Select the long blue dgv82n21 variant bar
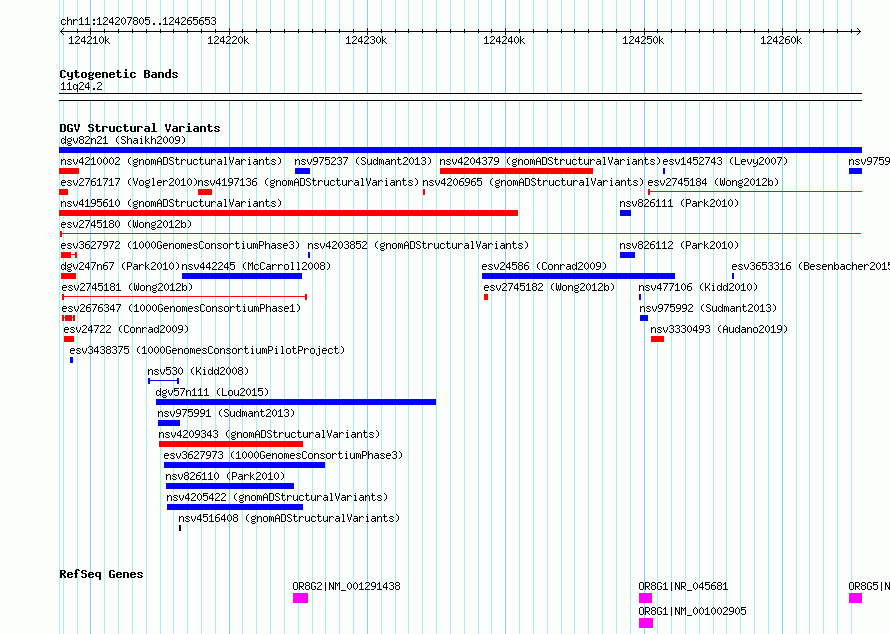The height and width of the screenshot is (634, 890). point(460,150)
